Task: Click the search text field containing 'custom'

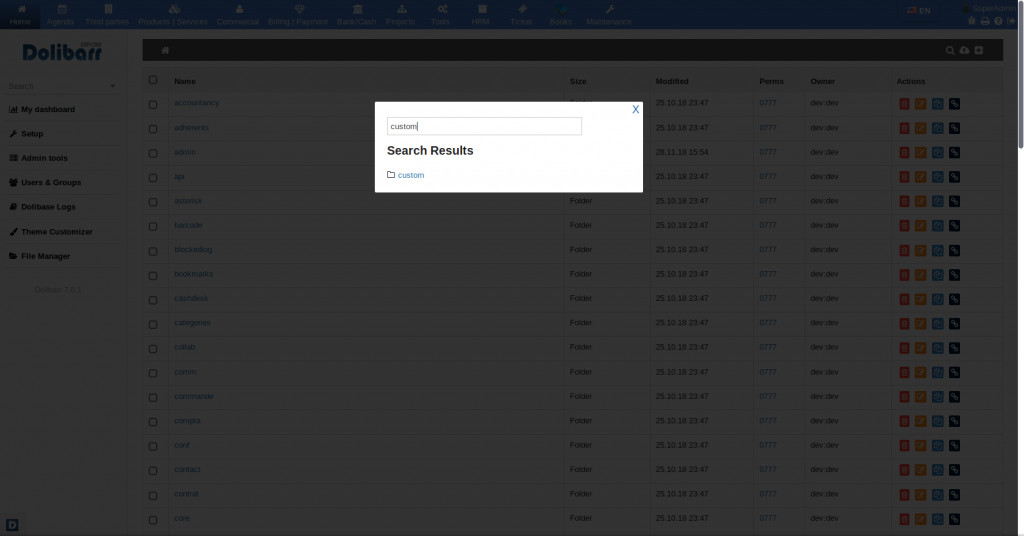Action: [484, 126]
